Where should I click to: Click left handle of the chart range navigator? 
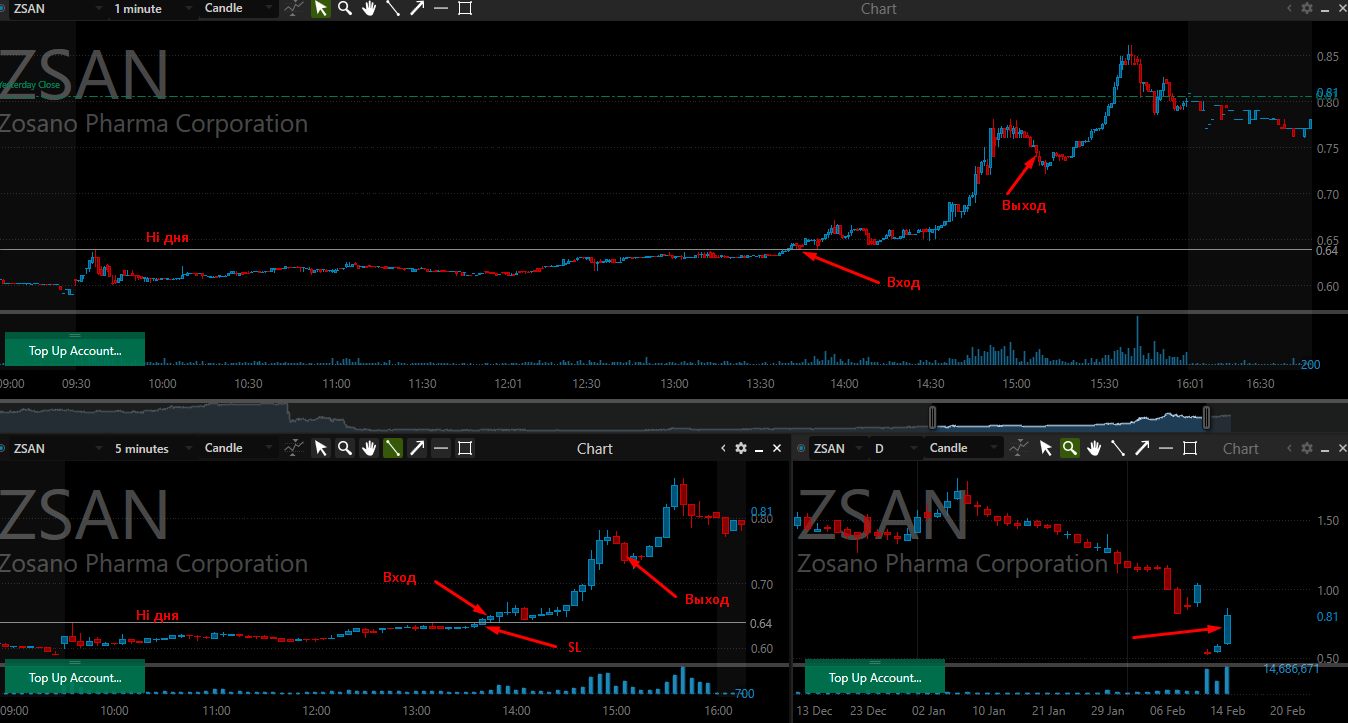click(x=932, y=417)
